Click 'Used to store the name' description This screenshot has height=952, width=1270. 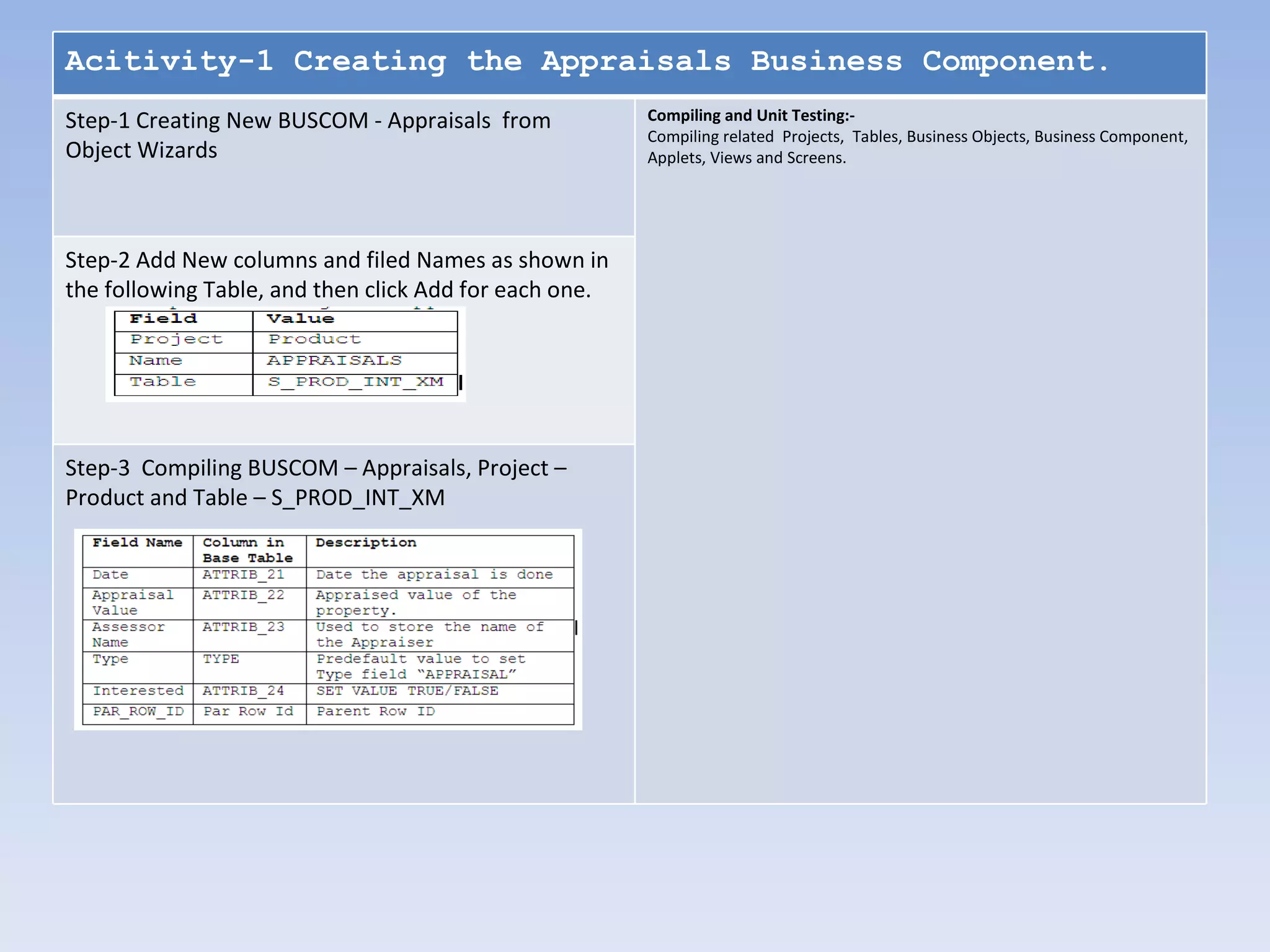440,636
